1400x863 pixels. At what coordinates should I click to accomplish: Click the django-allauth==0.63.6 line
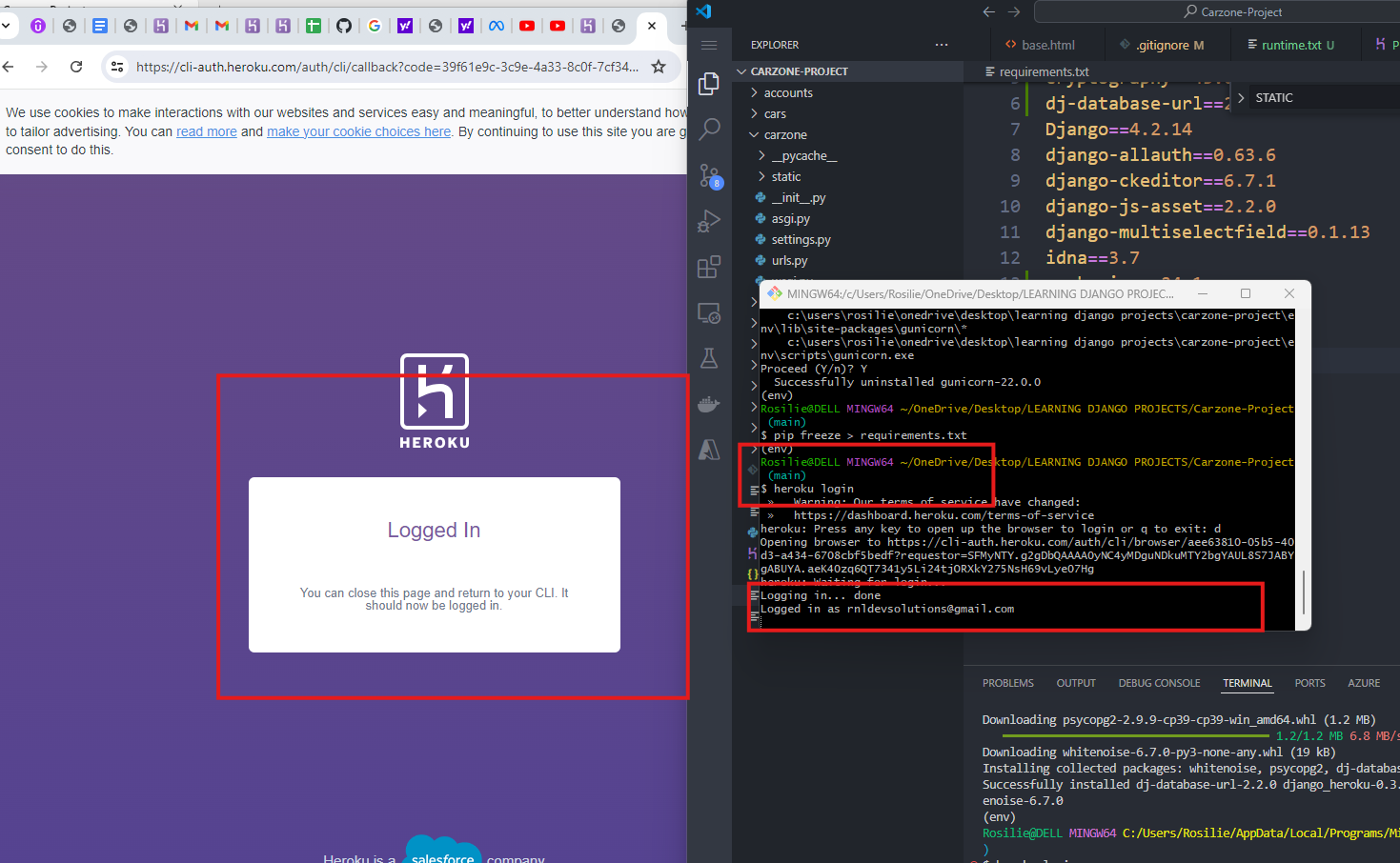coord(1160,155)
